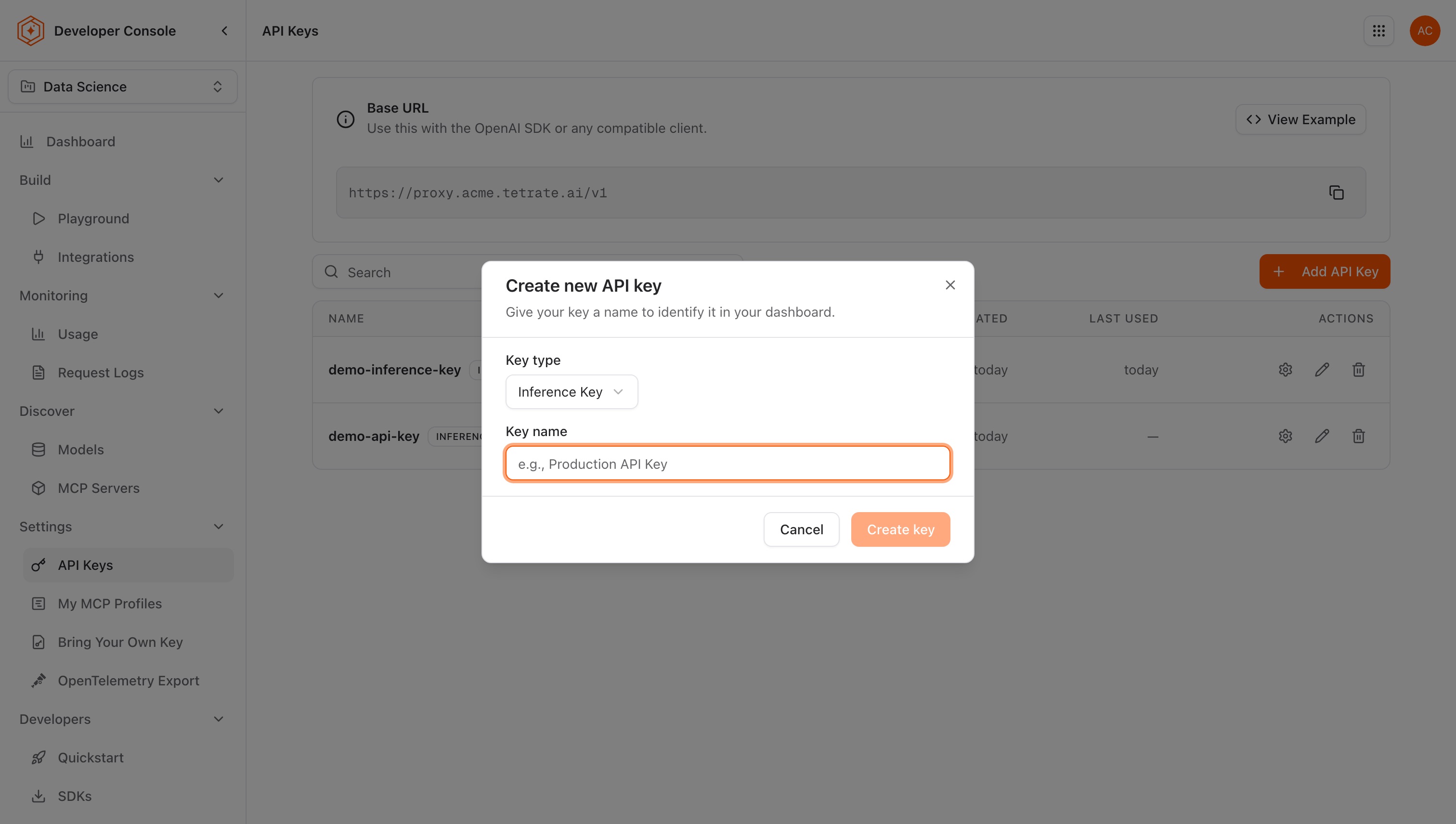Click the View Example button
Image resolution: width=1456 pixels, height=824 pixels.
[x=1300, y=119]
